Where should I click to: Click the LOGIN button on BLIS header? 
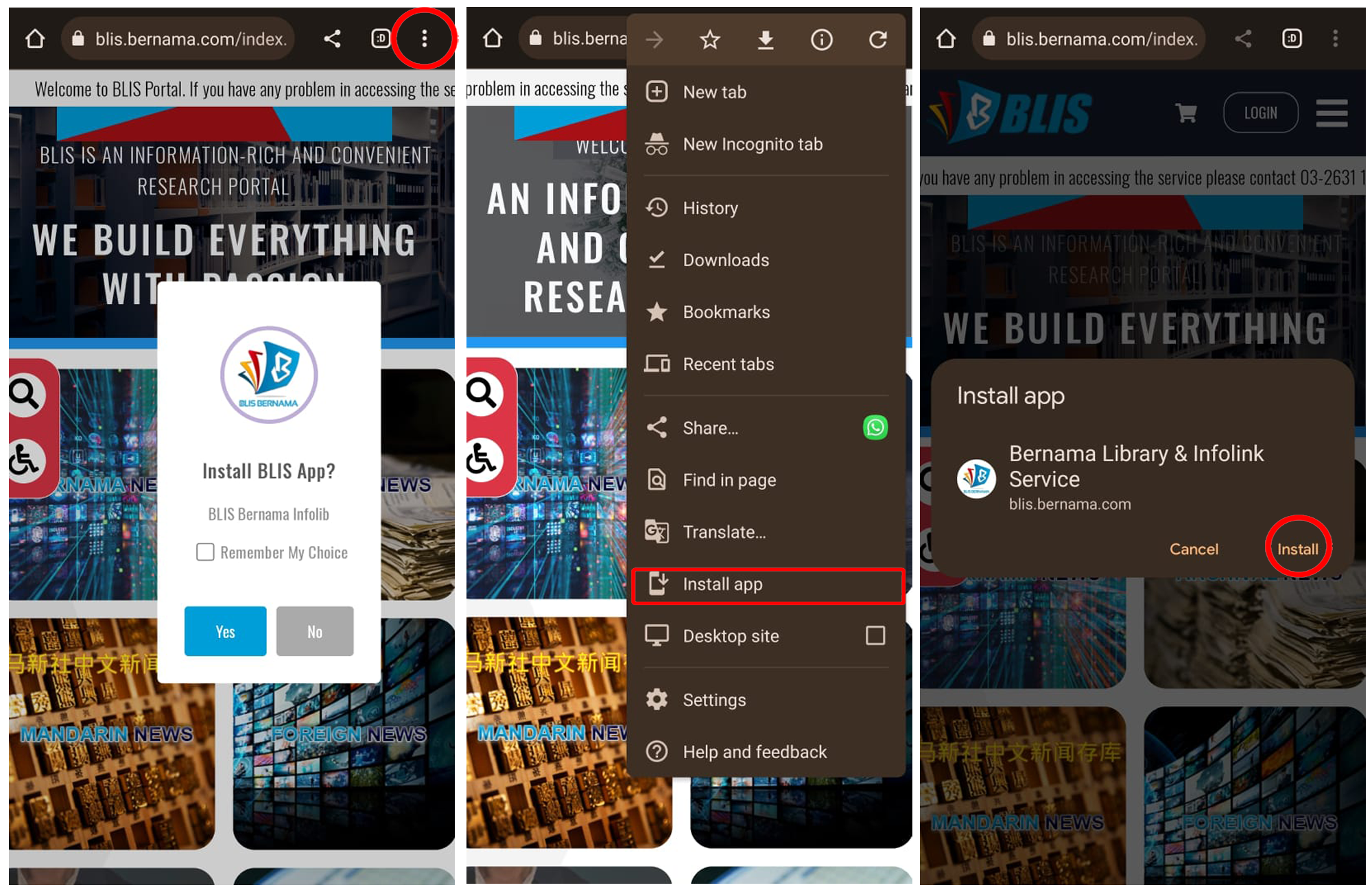1260,113
